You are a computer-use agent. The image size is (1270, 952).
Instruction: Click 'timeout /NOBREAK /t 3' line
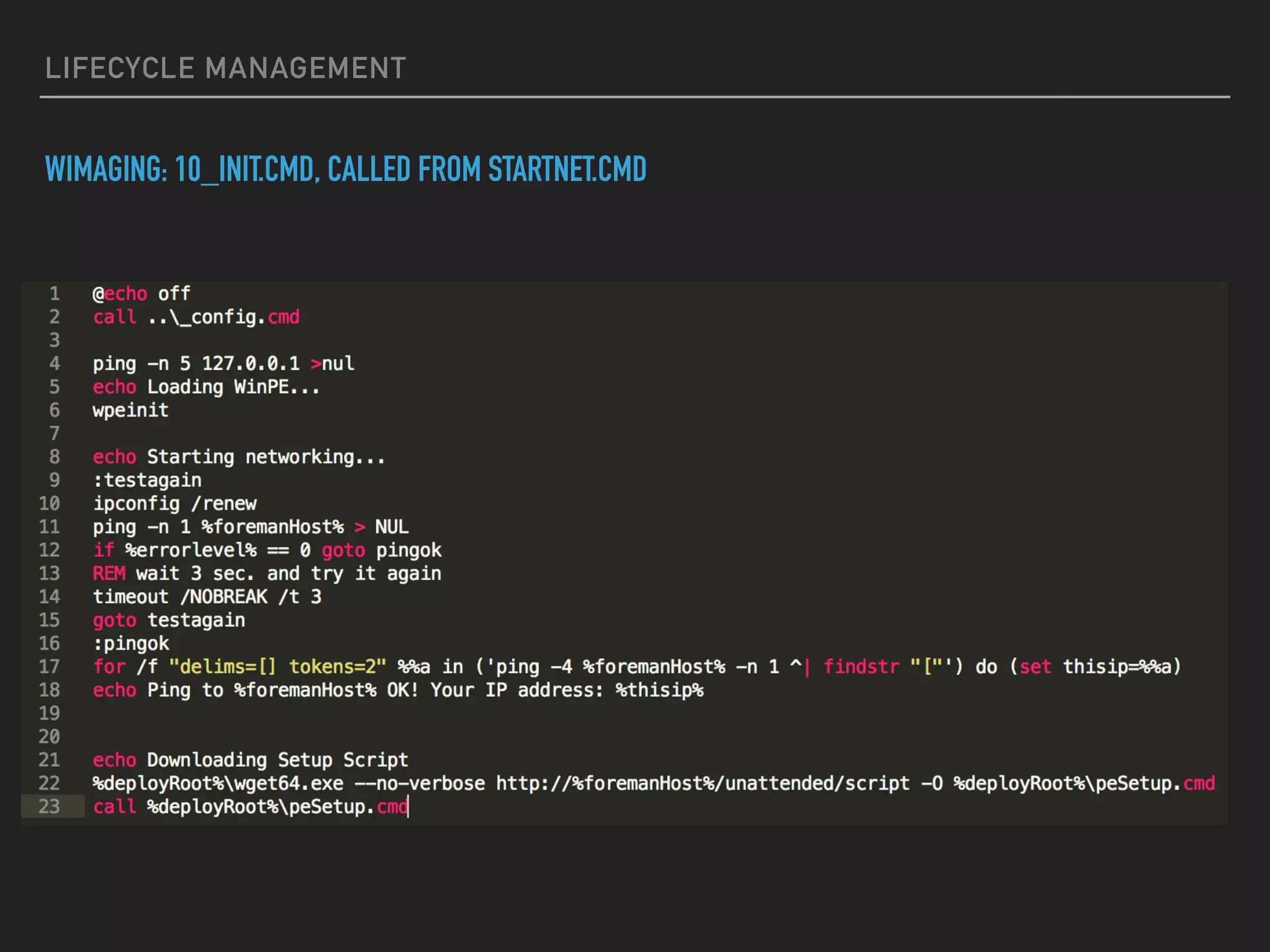207,597
